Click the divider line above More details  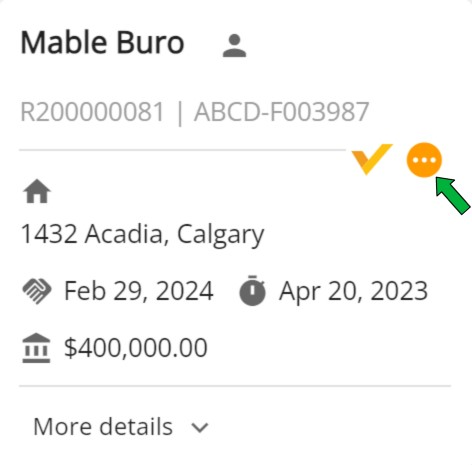click(x=235, y=386)
